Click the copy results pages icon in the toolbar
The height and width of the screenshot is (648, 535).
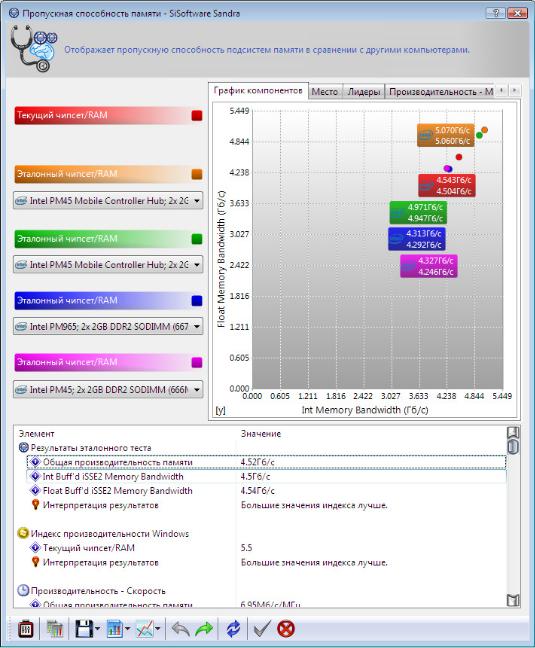[54, 629]
